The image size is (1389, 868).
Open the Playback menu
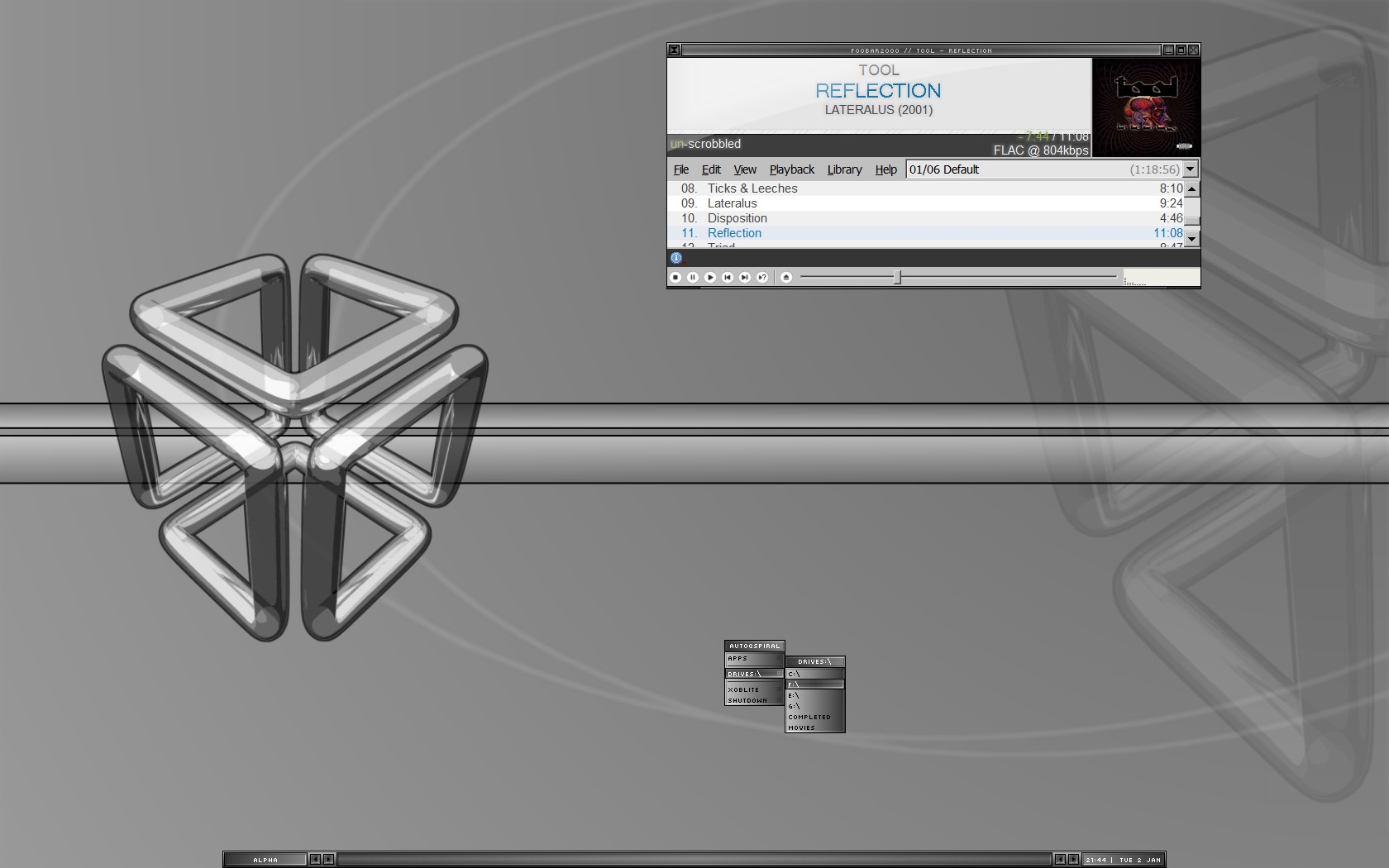(x=792, y=169)
